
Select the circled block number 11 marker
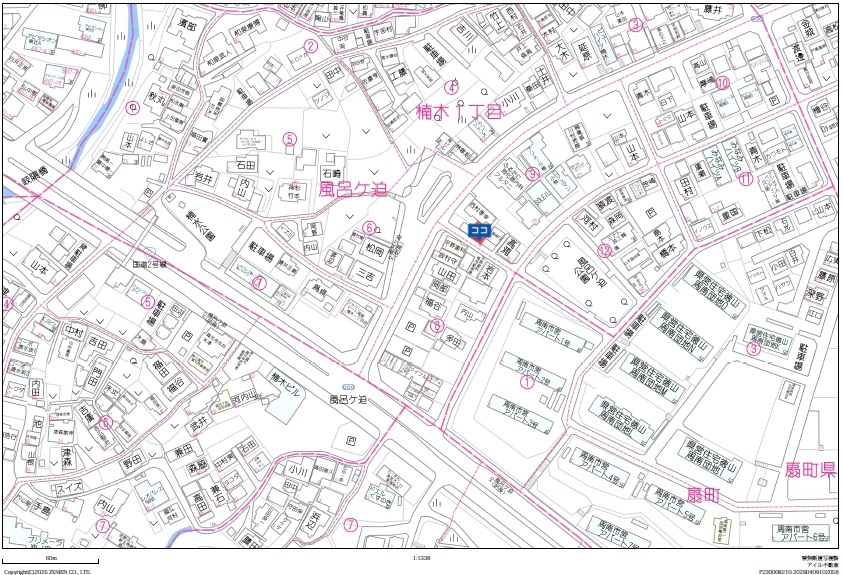coord(745,179)
